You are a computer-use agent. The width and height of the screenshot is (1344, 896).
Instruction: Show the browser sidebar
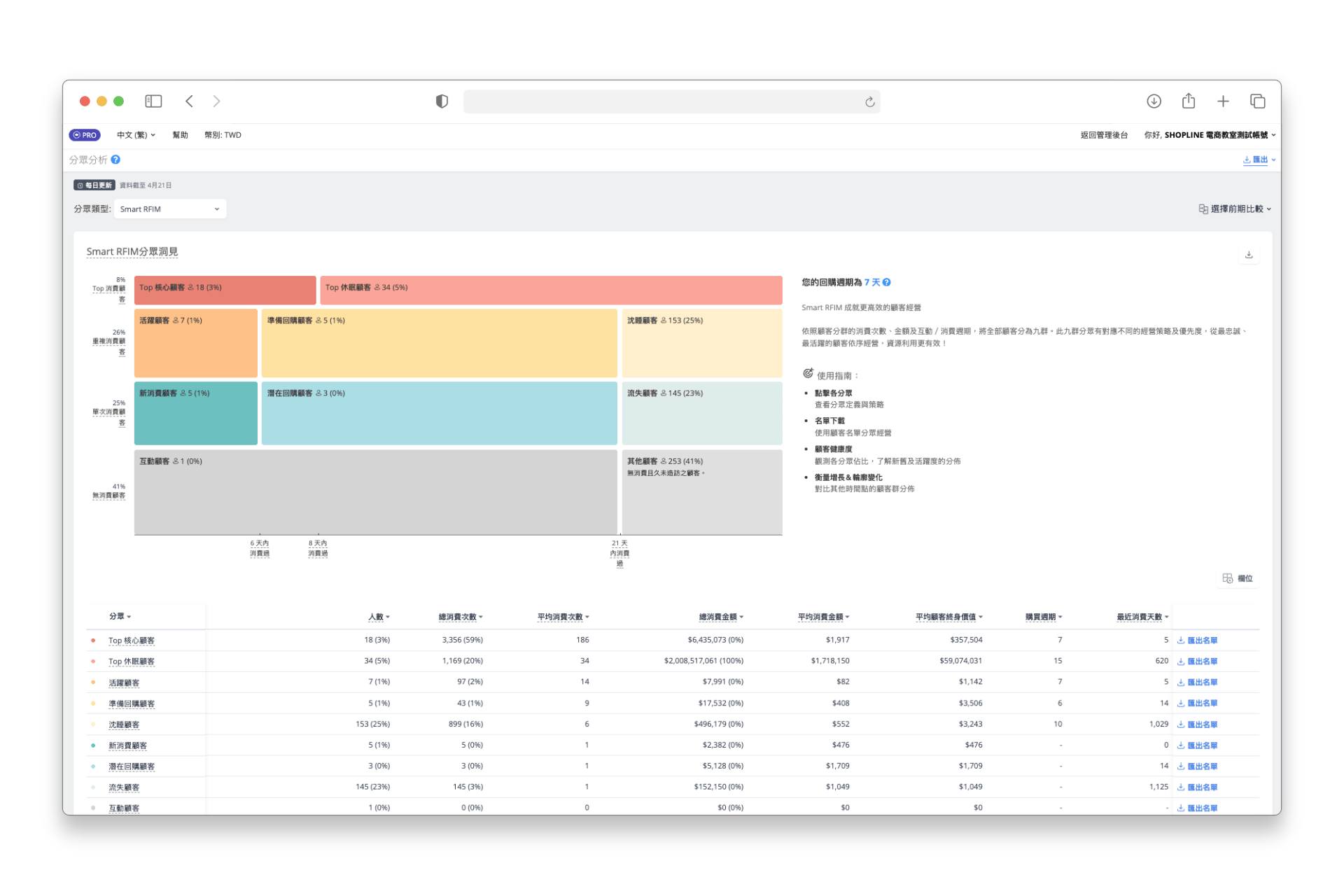(153, 101)
